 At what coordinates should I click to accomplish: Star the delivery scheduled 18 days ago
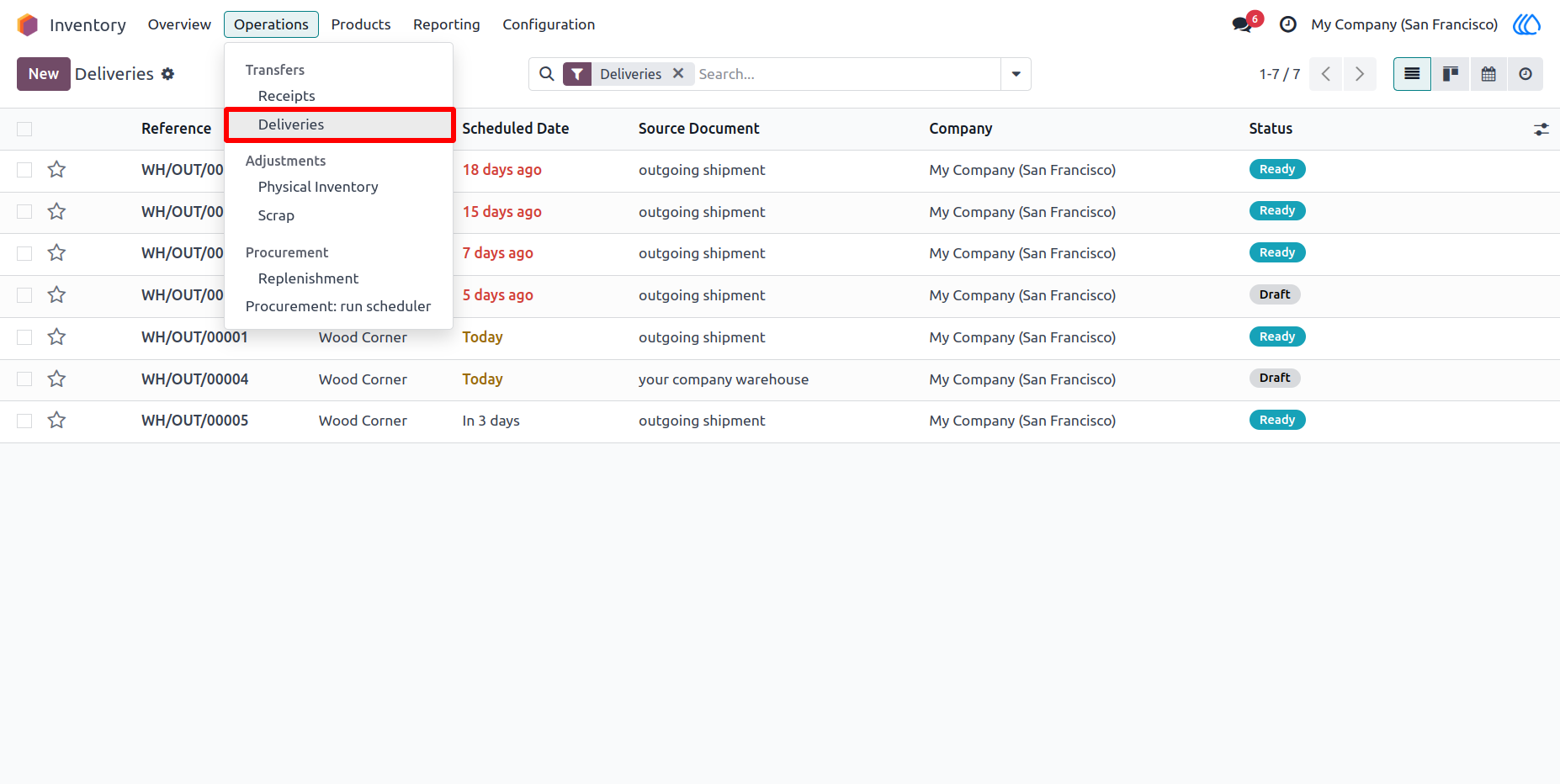(56, 170)
